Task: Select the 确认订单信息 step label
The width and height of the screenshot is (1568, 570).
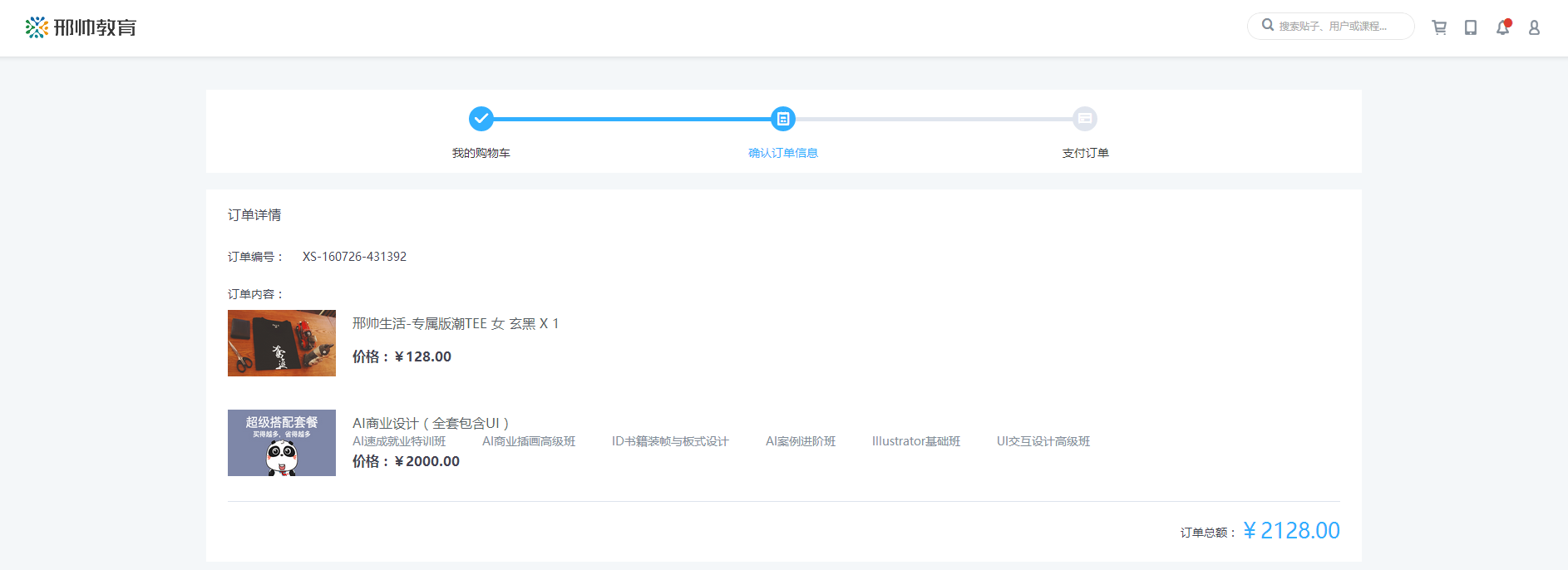Action: pyautogui.click(x=782, y=153)
